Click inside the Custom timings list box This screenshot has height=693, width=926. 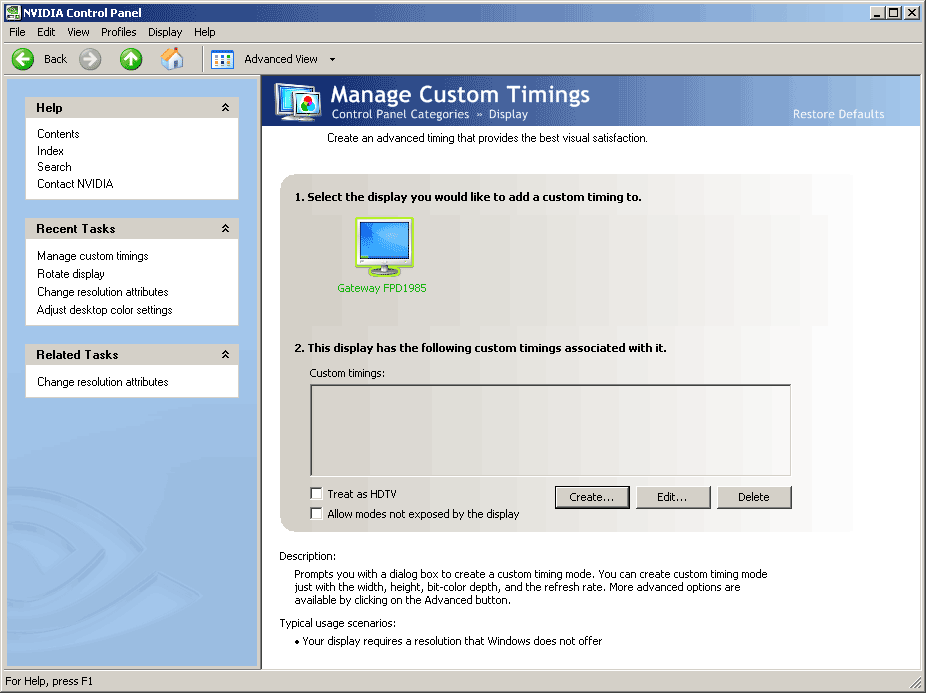click(x=550, y=430)
